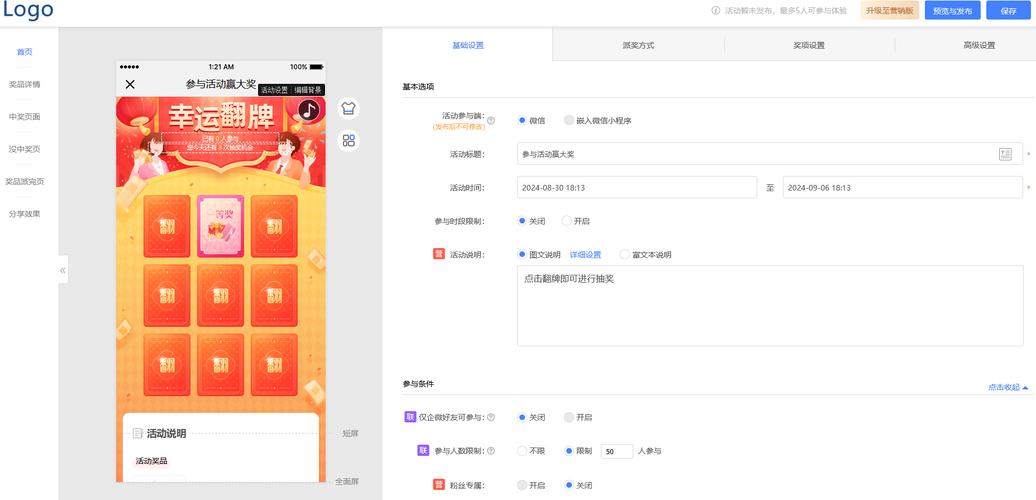Click the 预览与发布 button
This screenshot has height=500, width=1036.
(x=952, y=11)
